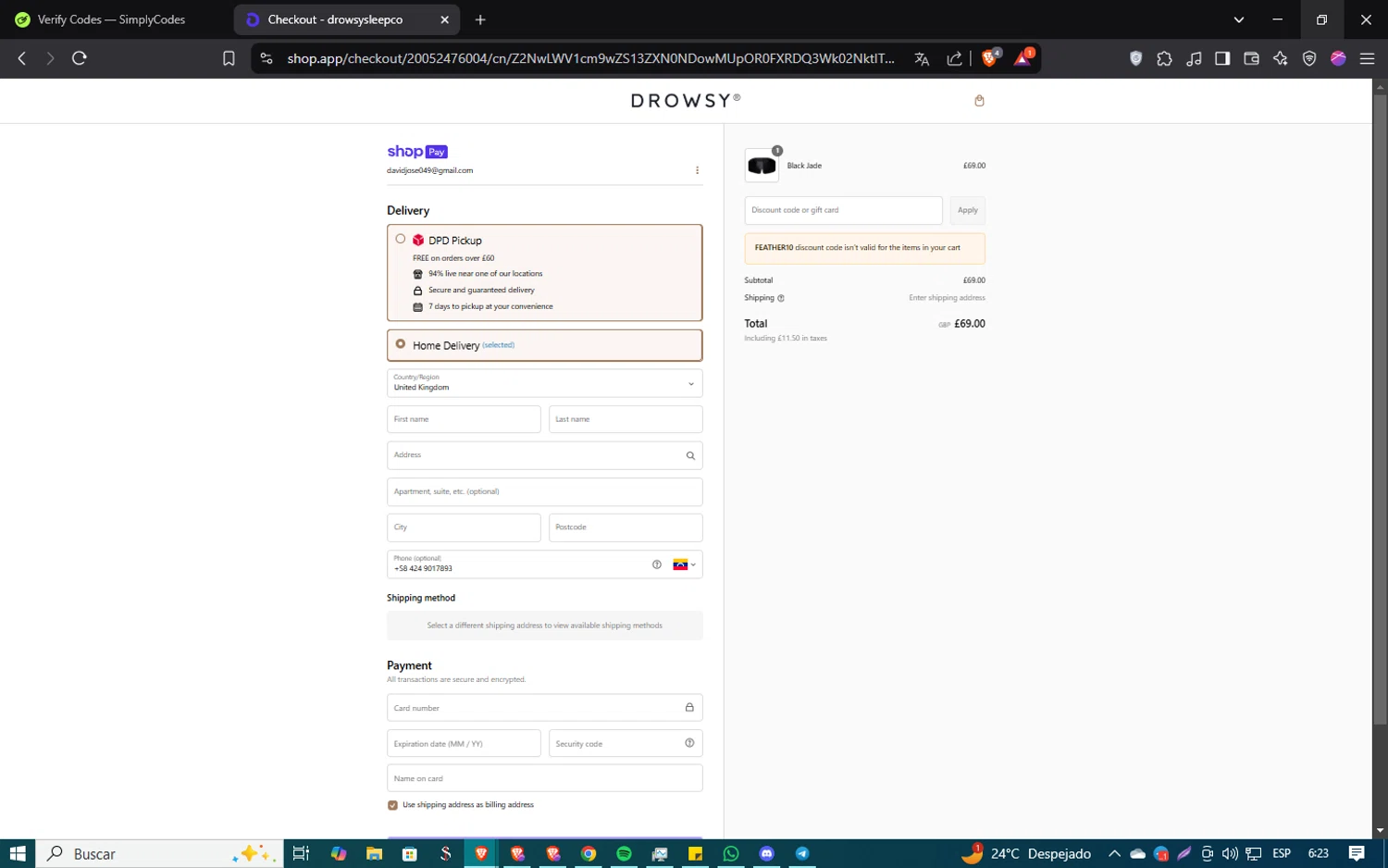The image size is (1388, 868).
Task: Click the Shop Pay logo
Action: [x=417, y=152]
